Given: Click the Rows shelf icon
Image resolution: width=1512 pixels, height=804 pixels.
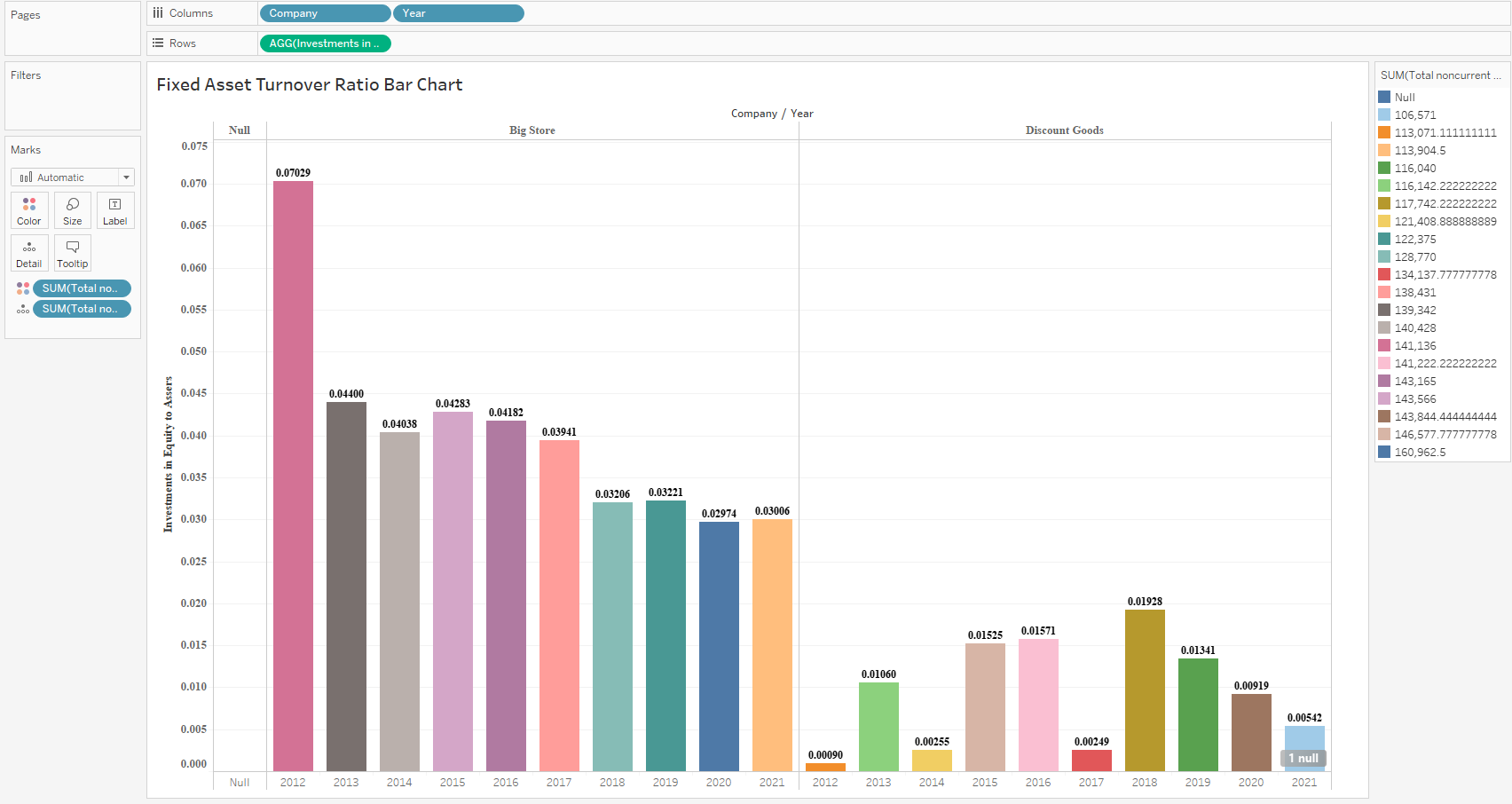Looking at the screenshot, I should (158, 43).
